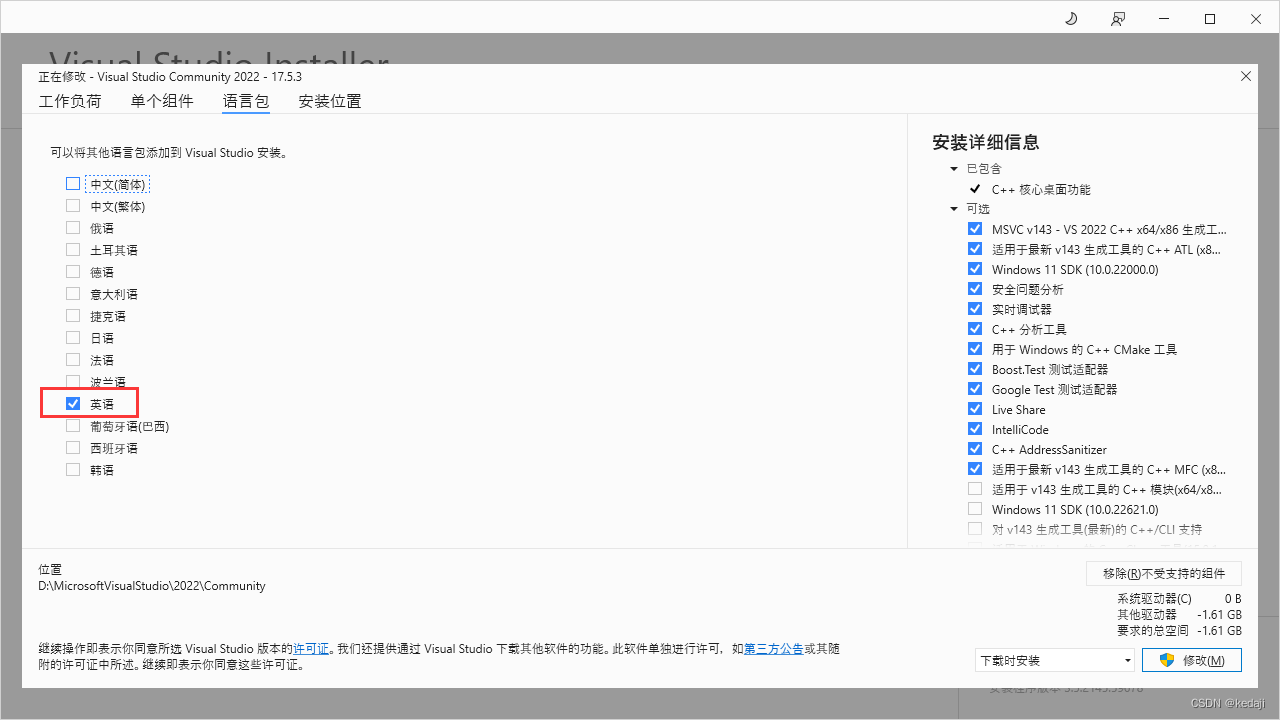Image resolution: width=1280 pixels, height=720 pixels.
Task: Collapse the 可选 section
Action: [954, 209]
